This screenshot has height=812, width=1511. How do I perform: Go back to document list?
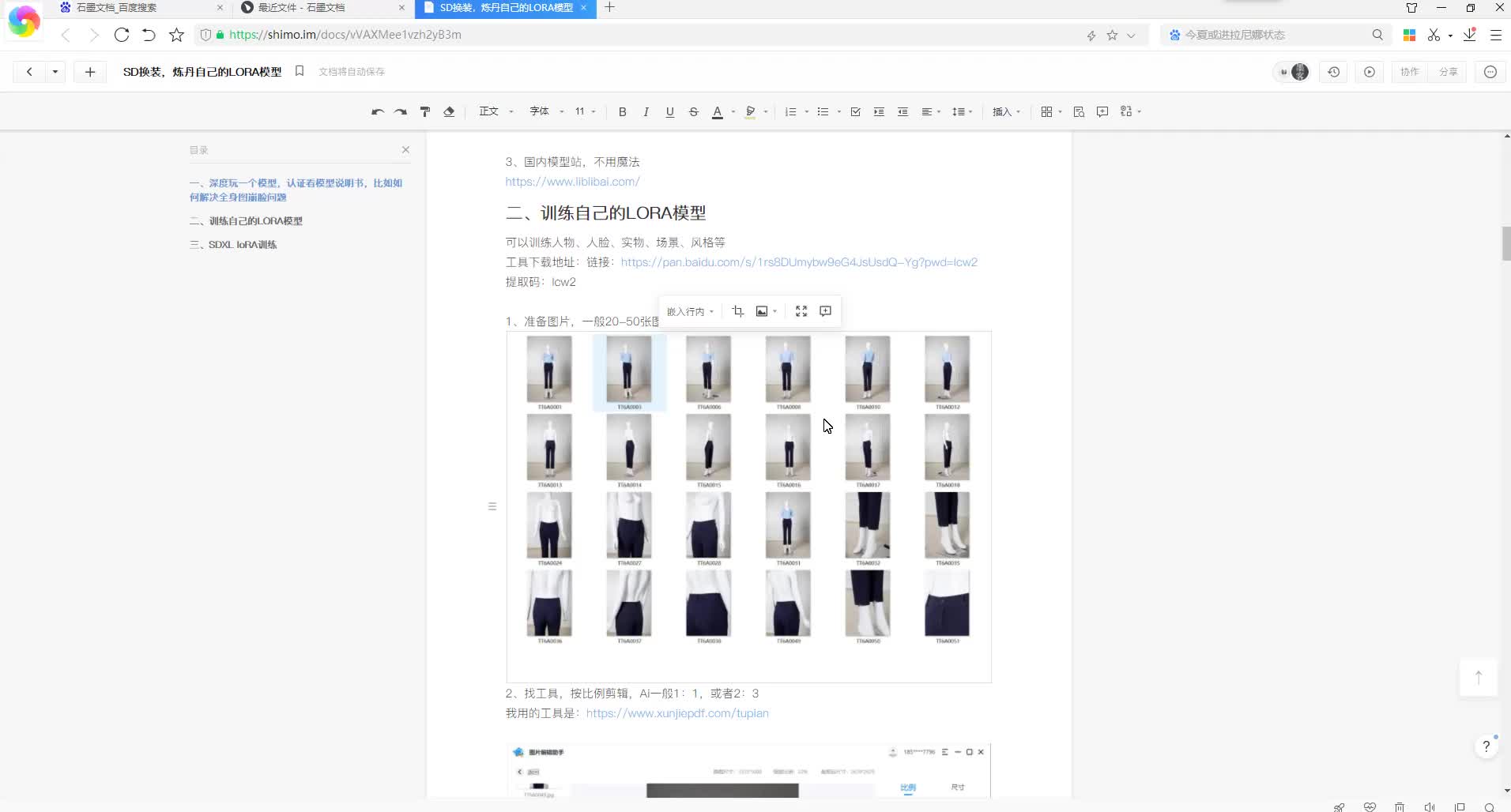pos(29,72)
